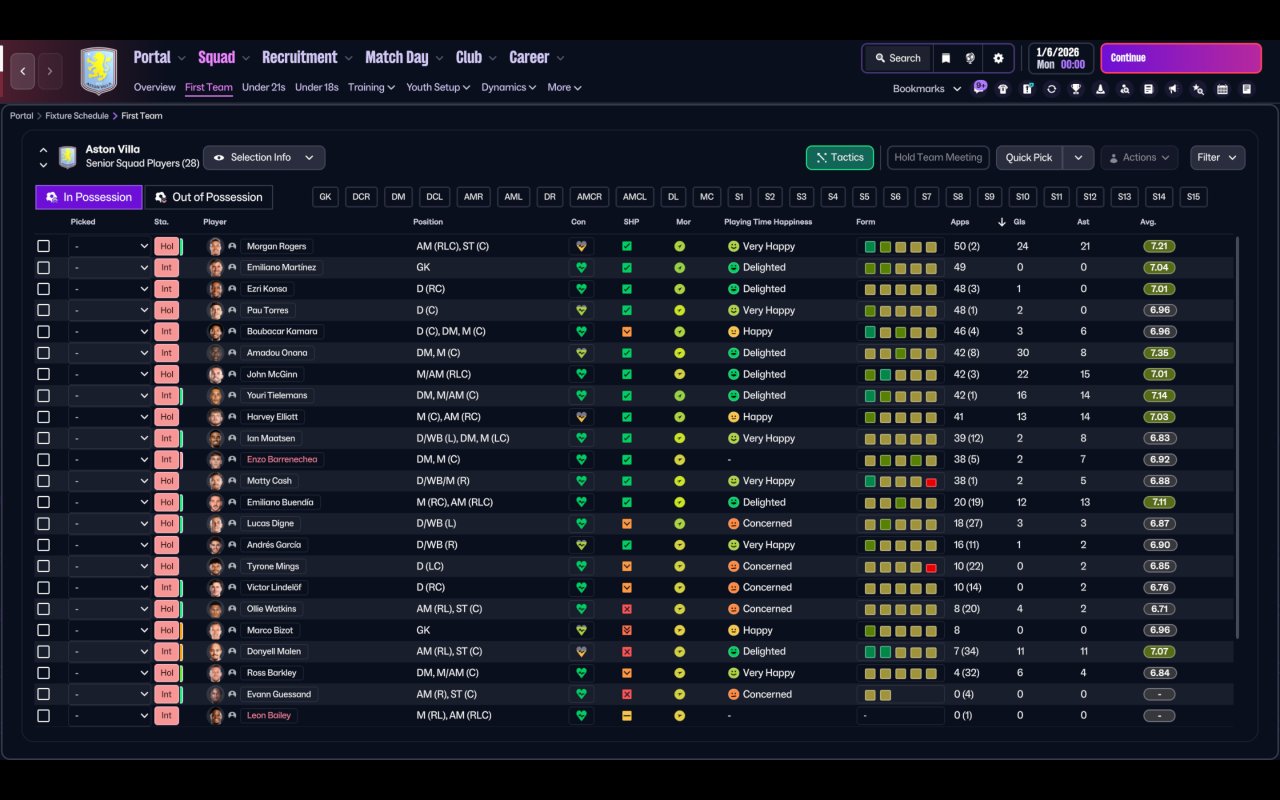Click the Search field in top bar
The height and width of the screenshot is (800, 1280).
896,58
